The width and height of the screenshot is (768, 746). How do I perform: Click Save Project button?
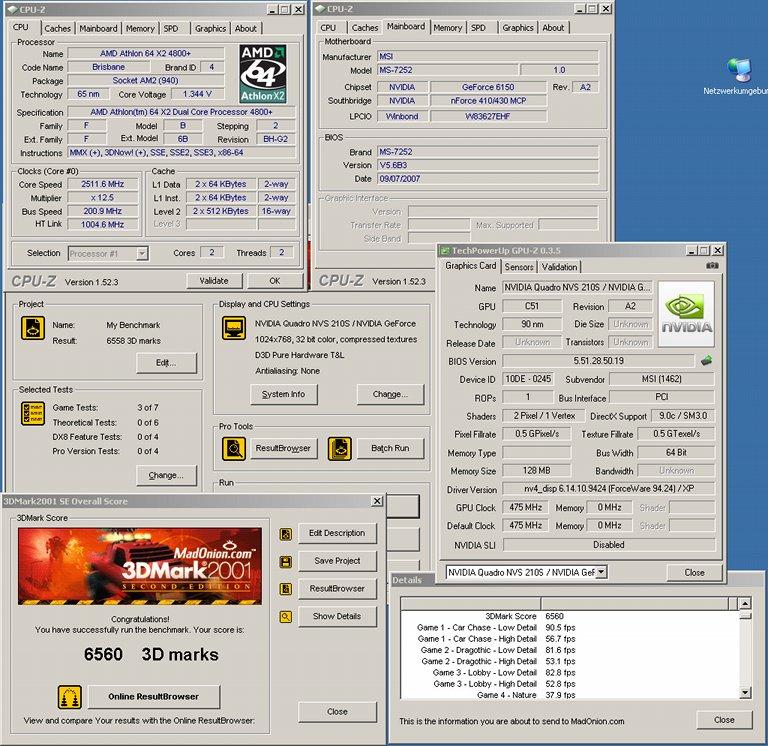tap(337, 561)
